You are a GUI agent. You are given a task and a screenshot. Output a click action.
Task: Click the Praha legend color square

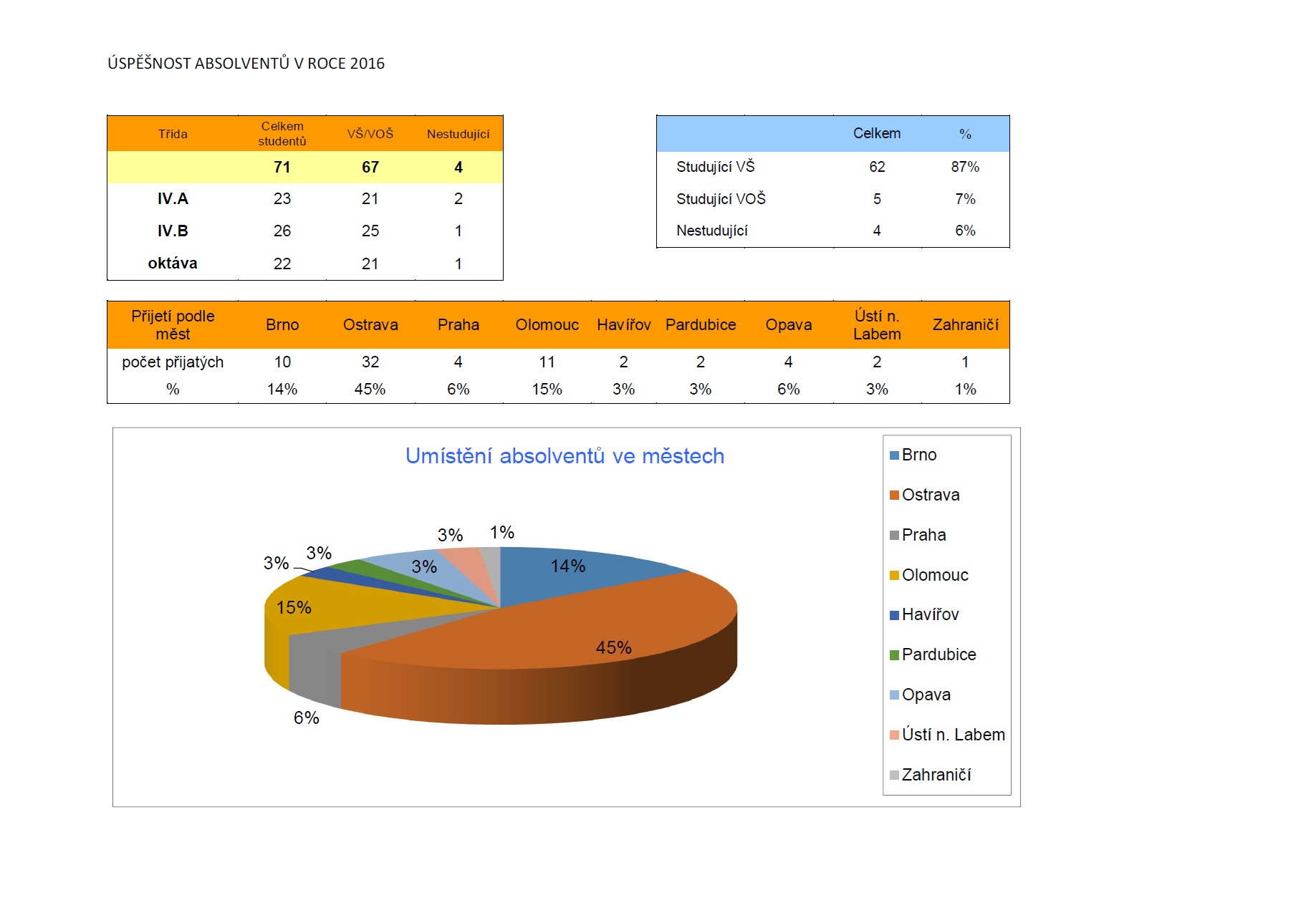[x=893, y=534]
